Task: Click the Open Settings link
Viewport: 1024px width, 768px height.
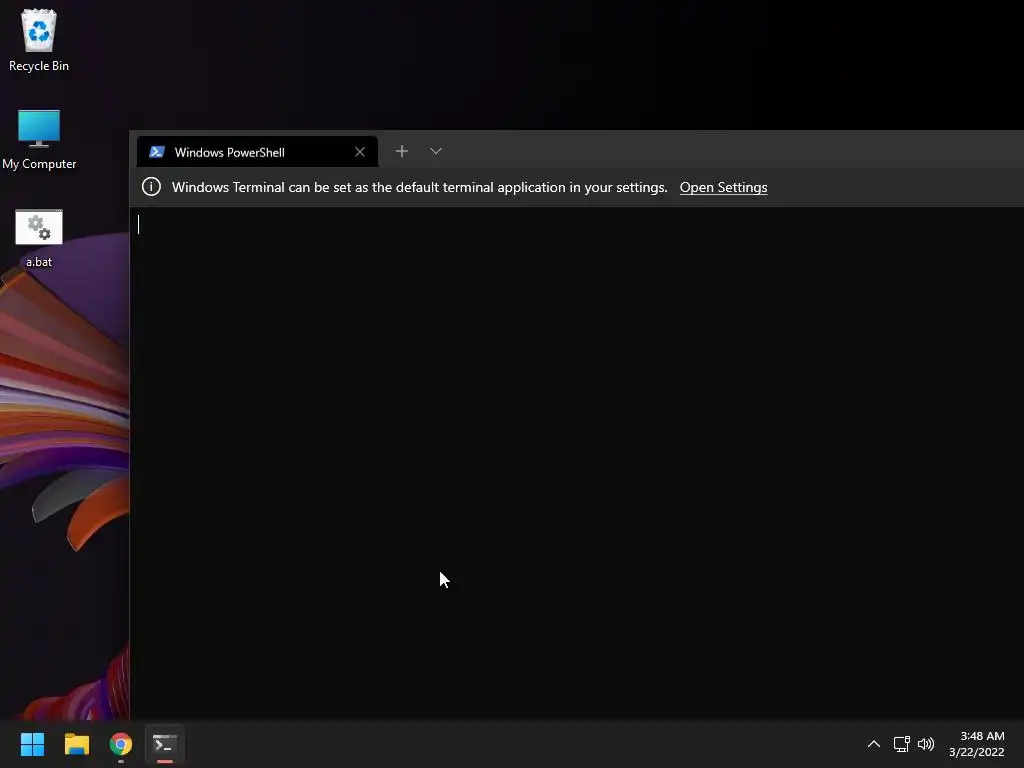Action: point(723,187)
